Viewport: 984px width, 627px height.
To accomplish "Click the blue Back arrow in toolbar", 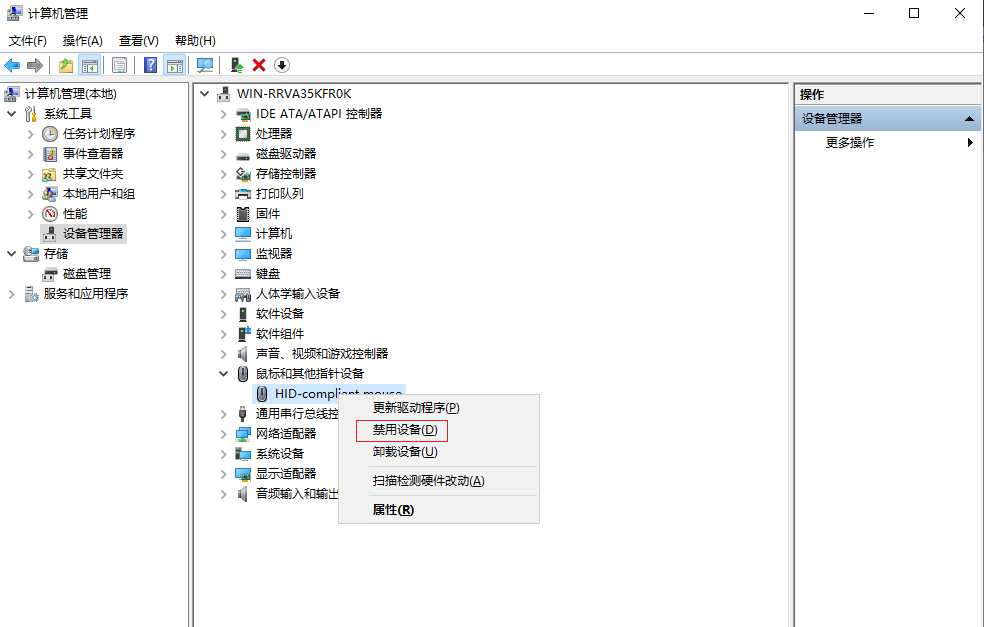I will tap(12, 65).
